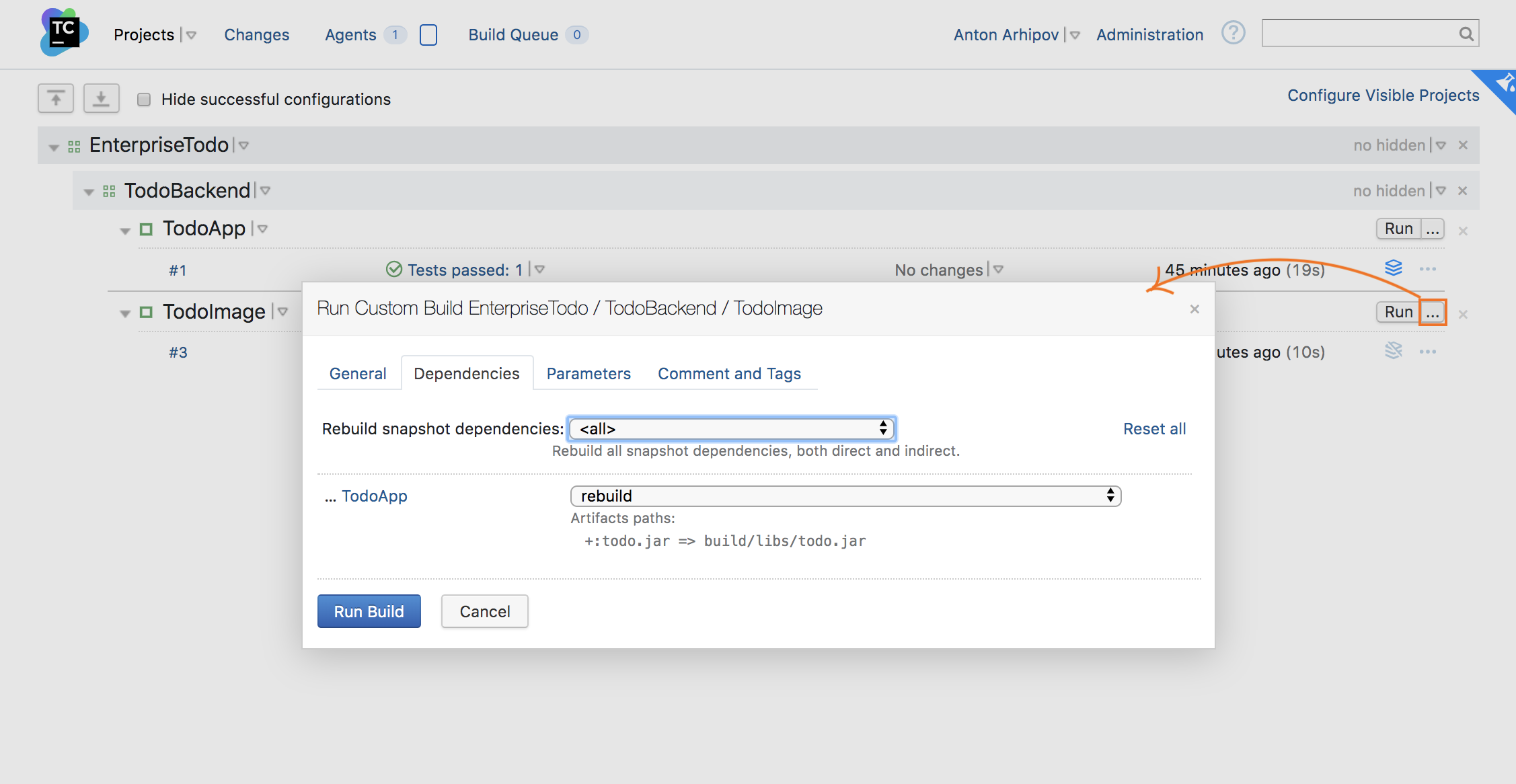Click the stack/layers icon on TodoApp row
Screen dimensions: 1516x784
(1393, 269)
